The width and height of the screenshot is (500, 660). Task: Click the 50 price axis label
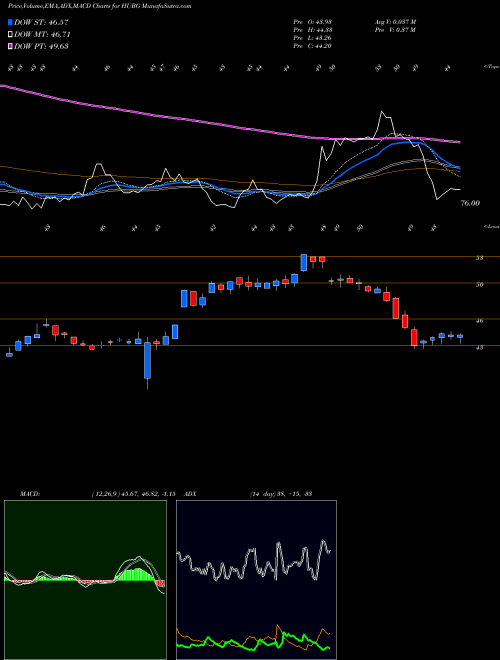[x=479, y=285]
